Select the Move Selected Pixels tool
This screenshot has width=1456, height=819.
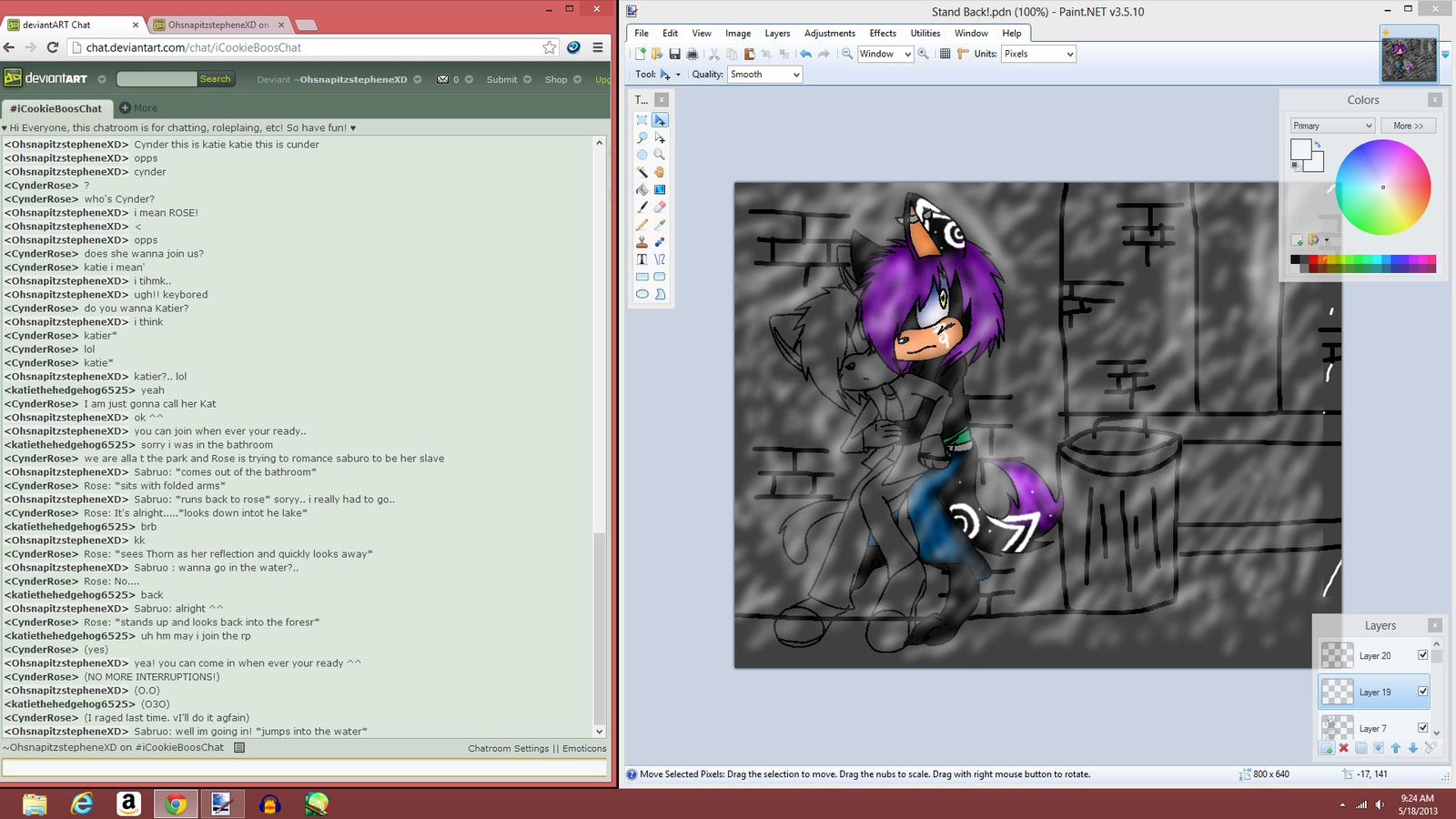(660, 120)
